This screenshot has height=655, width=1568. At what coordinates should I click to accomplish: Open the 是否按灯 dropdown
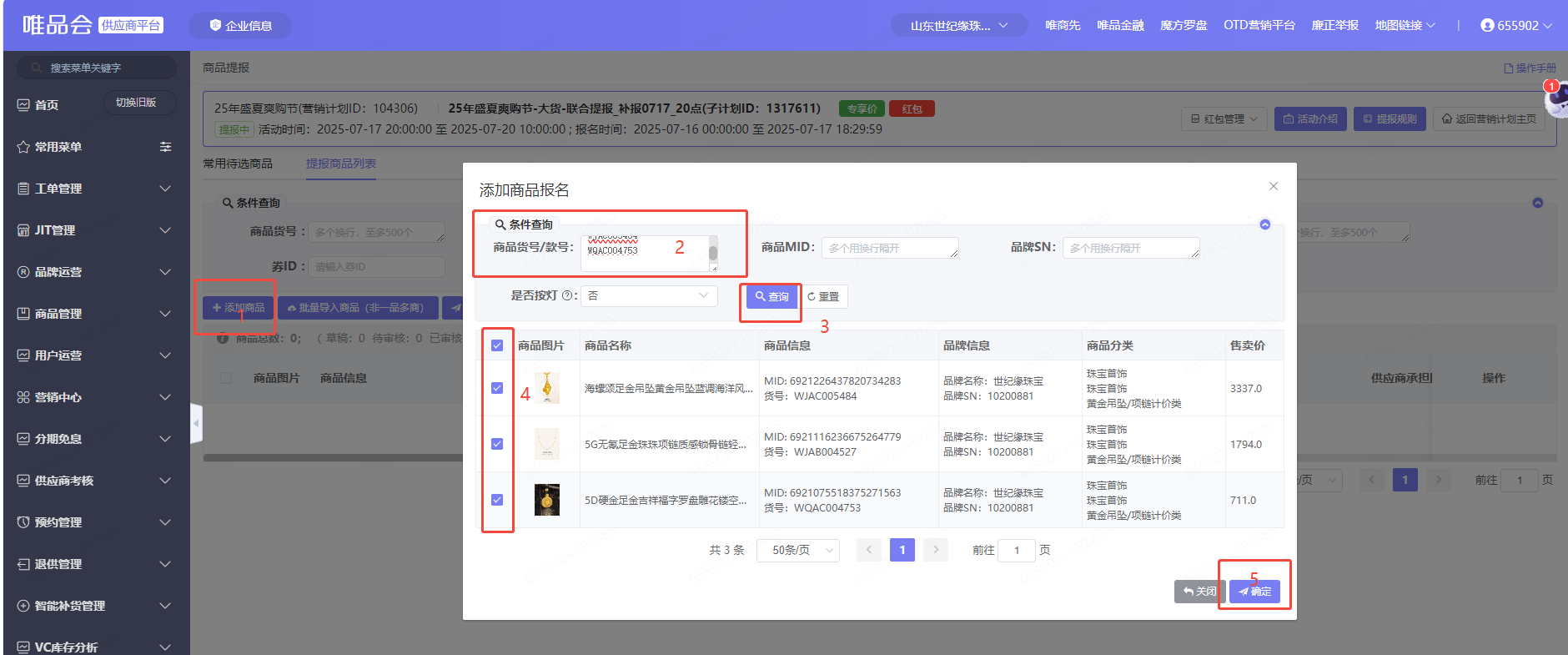tap(648, 295)
